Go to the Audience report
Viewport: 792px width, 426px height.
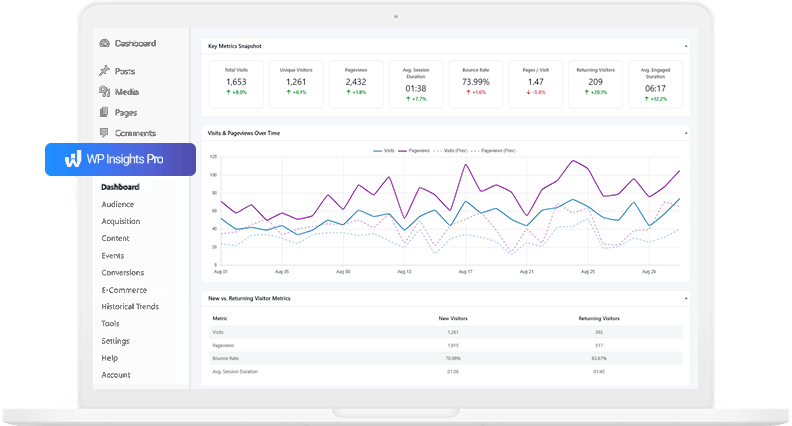(118, 204)
